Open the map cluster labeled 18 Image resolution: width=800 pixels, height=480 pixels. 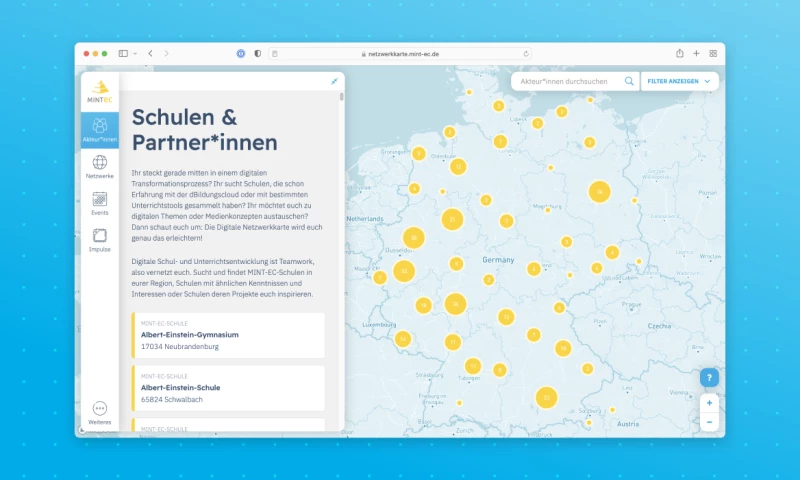coord(423,306)
